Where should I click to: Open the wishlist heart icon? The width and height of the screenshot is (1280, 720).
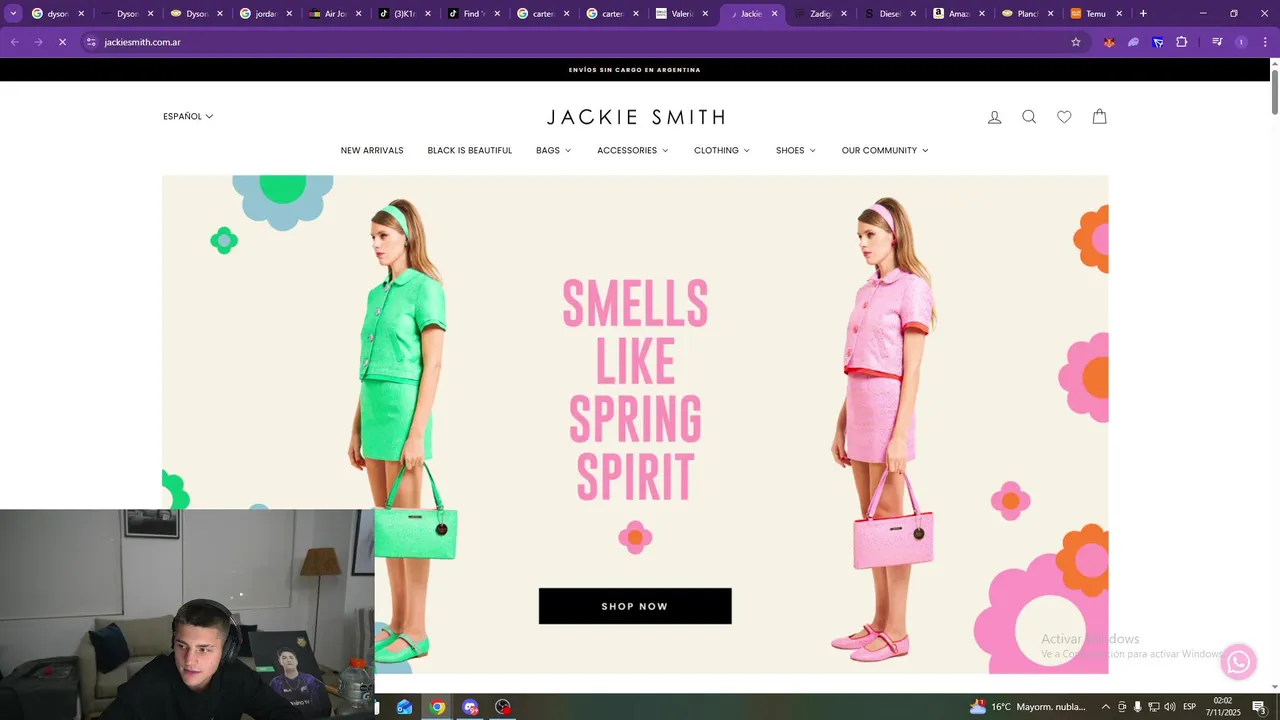click(x=1064, y=117)
